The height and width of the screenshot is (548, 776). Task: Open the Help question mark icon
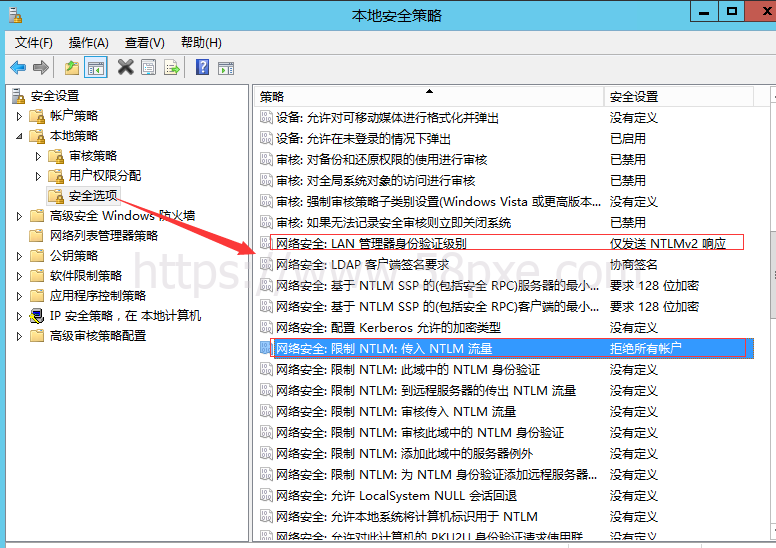click(202, 67)
